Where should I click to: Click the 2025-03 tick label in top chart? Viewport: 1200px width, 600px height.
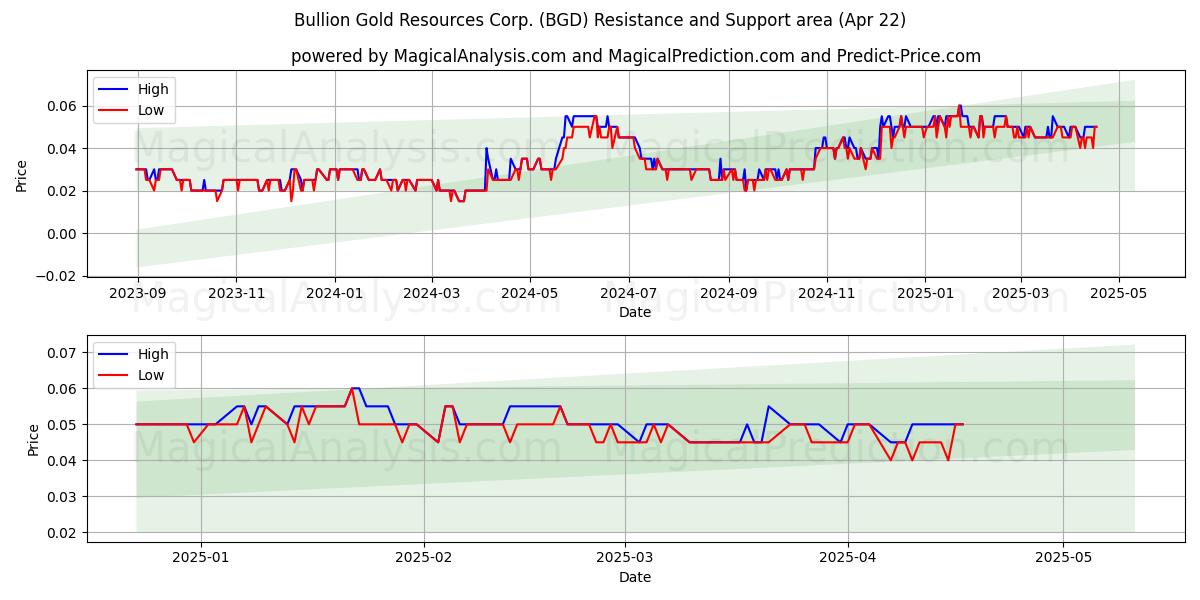point(1020,294)
